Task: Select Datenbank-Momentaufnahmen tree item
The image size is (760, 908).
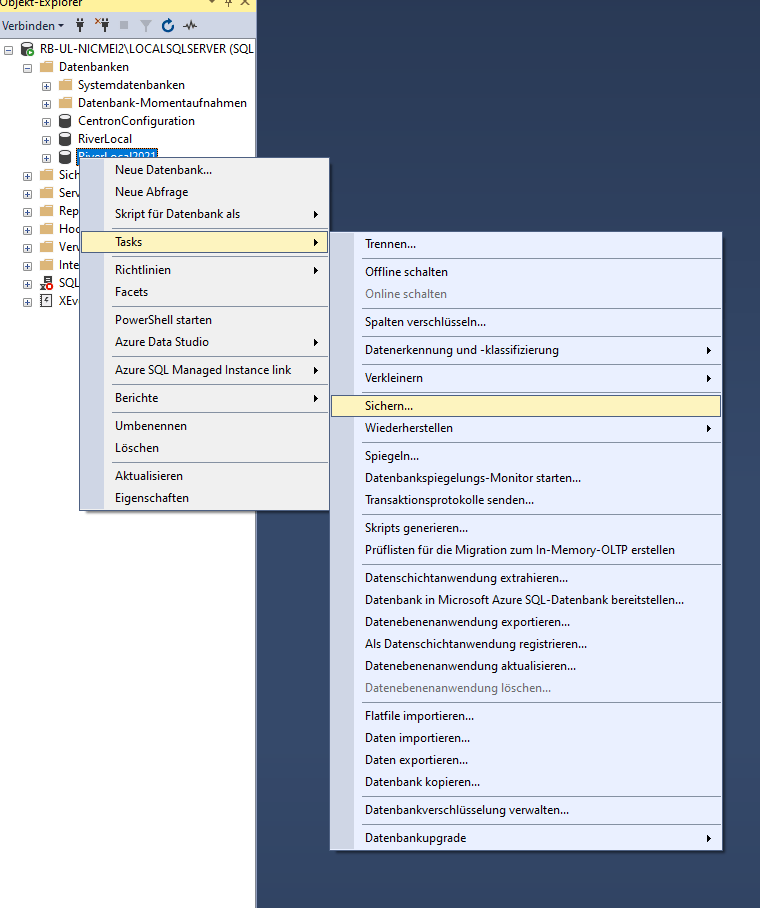Action: (x=162, y=103)
